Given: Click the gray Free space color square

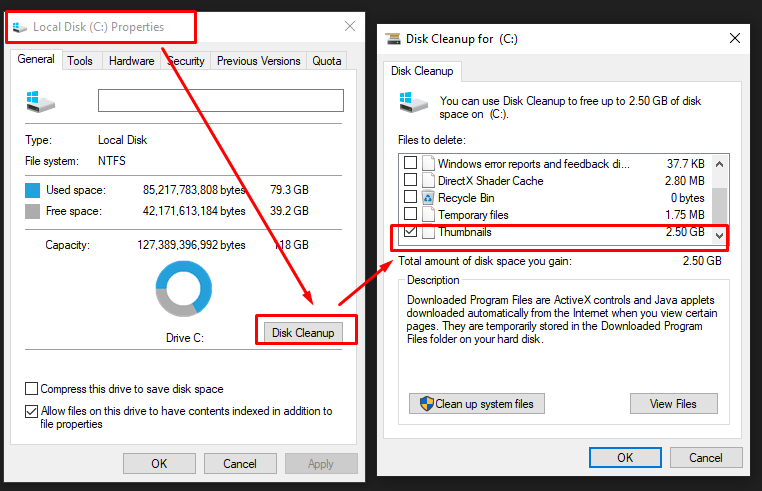Looking at the screenshot, I should pos(33,211).
